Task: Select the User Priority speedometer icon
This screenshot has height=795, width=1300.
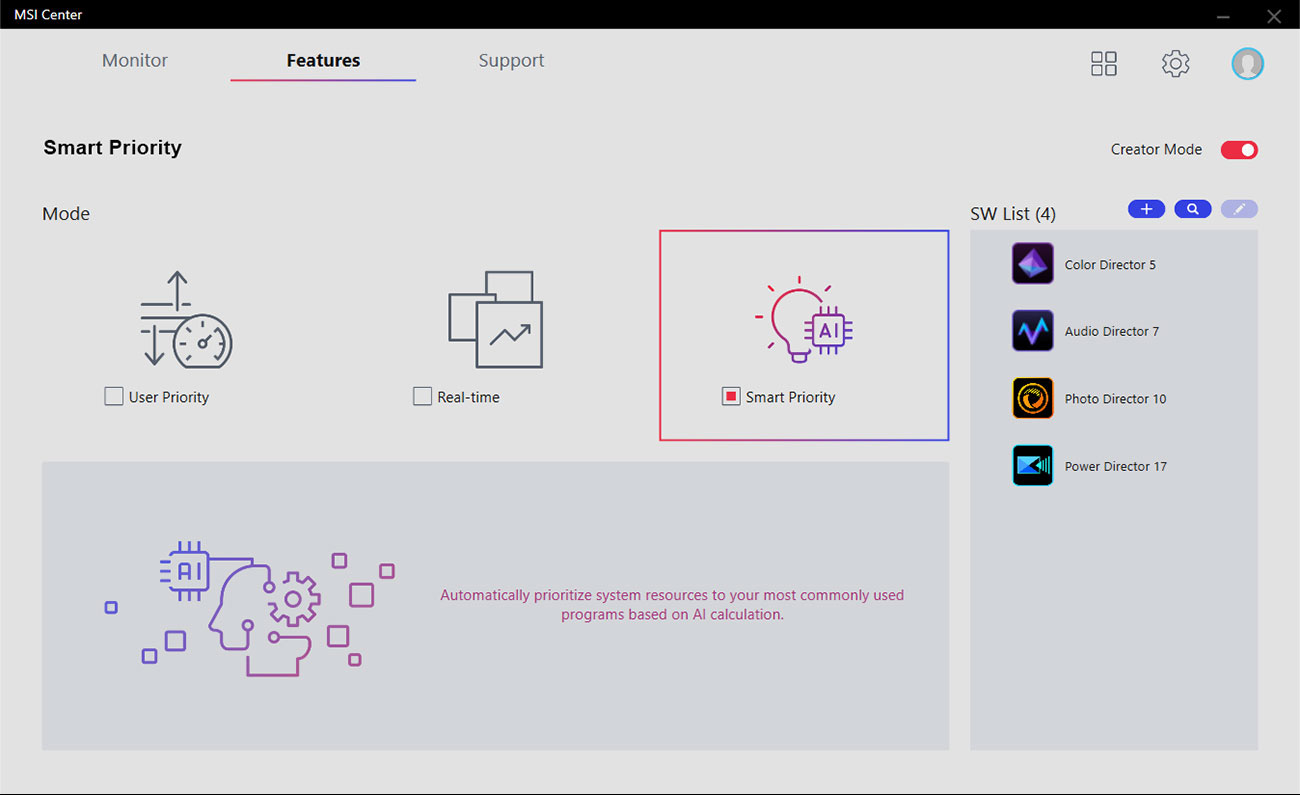Action: click(x=186, y=320)
